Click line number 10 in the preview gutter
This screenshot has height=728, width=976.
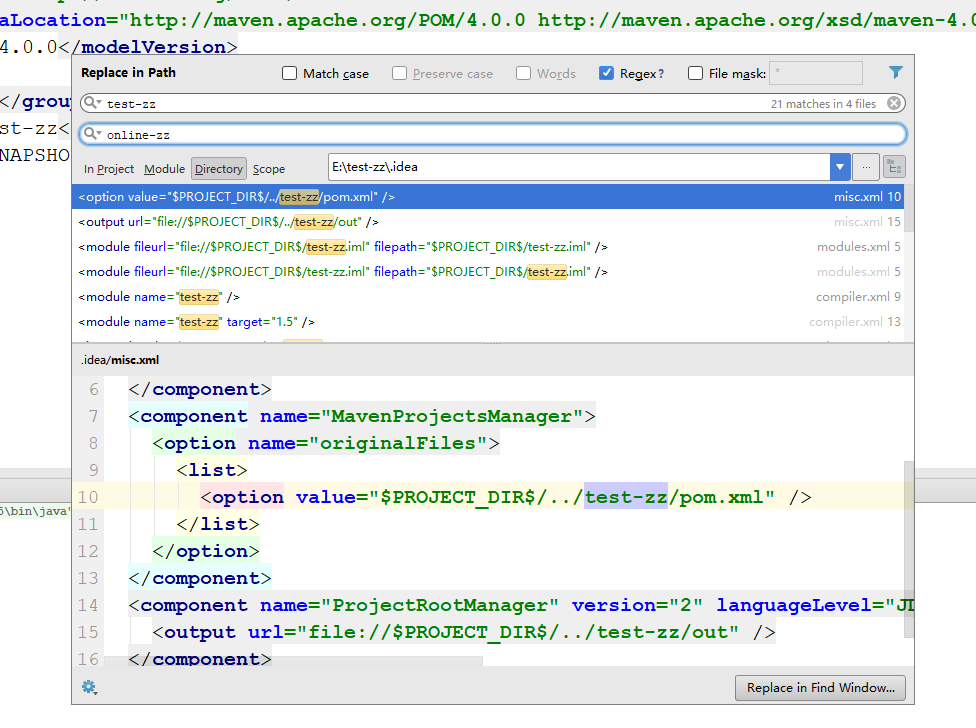coord(88,497)
